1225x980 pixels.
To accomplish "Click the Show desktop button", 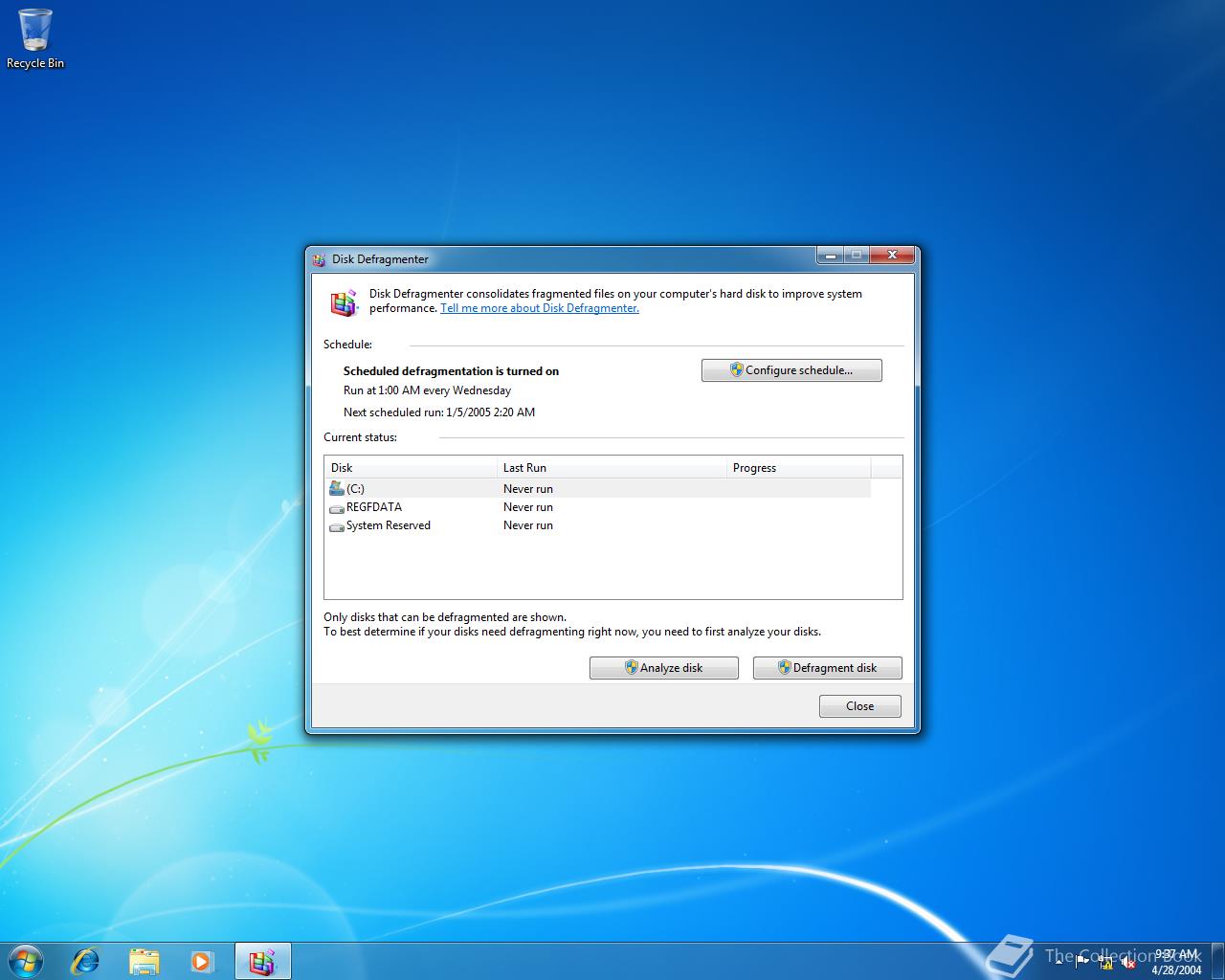I will click(x=1217, y=961).
